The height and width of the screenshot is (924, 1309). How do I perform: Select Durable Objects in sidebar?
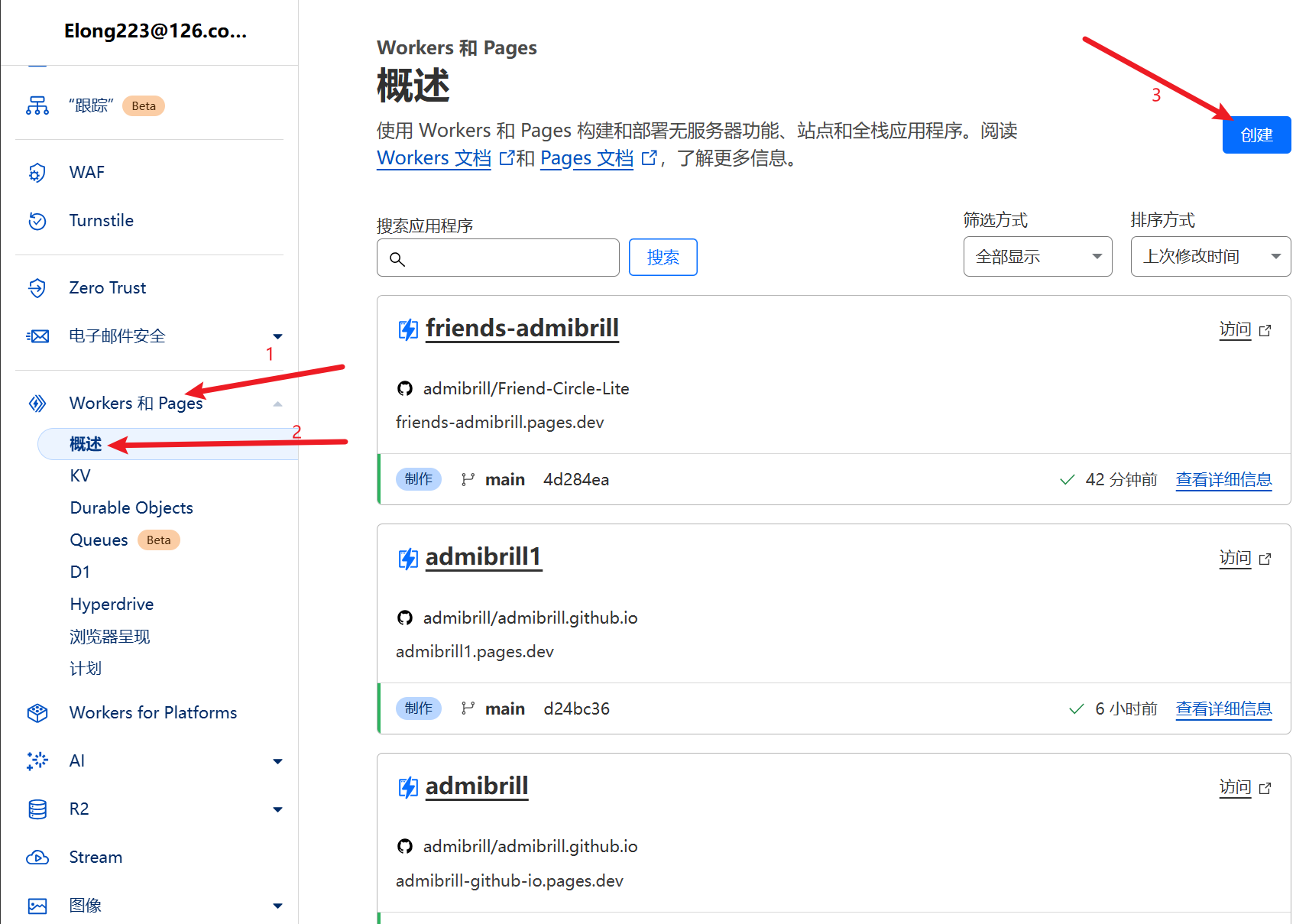(131, 508)
